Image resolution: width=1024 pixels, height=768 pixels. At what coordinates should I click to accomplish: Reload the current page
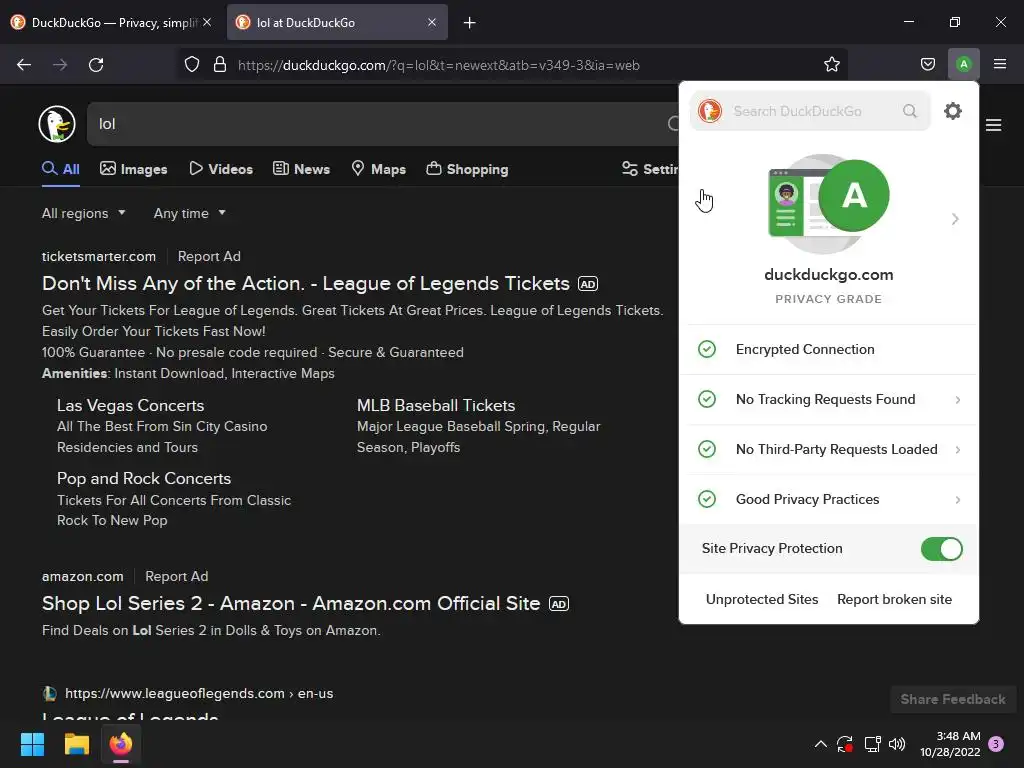coord(96,65)
